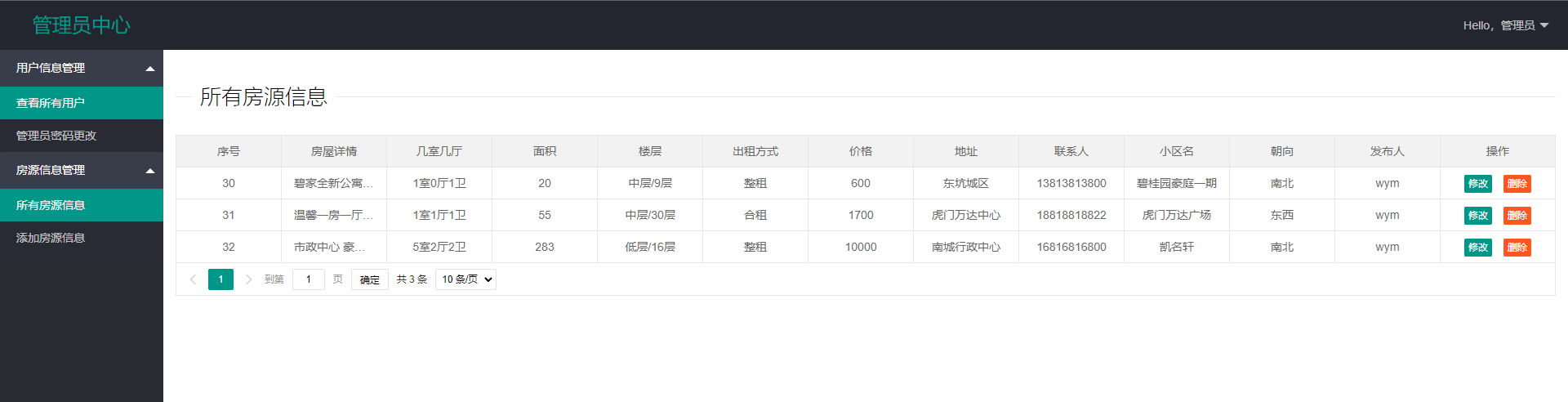The image size is (1568, 402).
Task: Click the 序号 column header
Action: pyautogui.click(x=229, y=151)
